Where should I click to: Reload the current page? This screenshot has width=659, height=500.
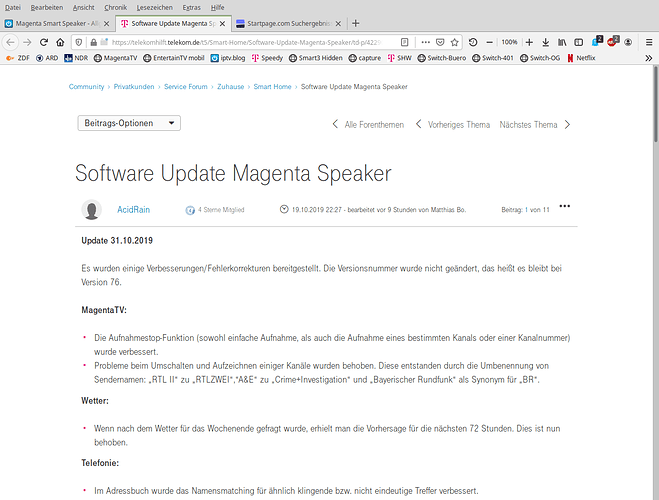44,42
